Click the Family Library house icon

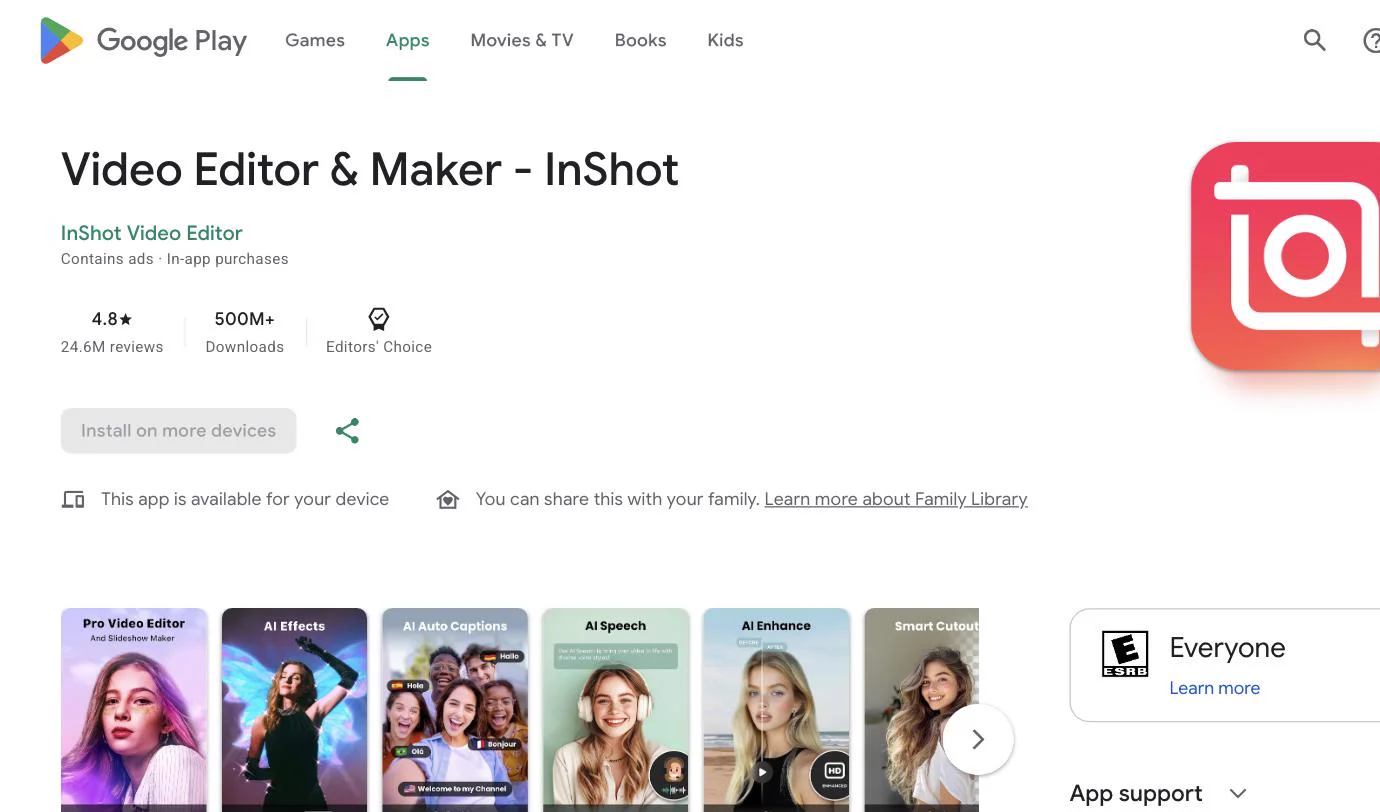pos(448,499)
